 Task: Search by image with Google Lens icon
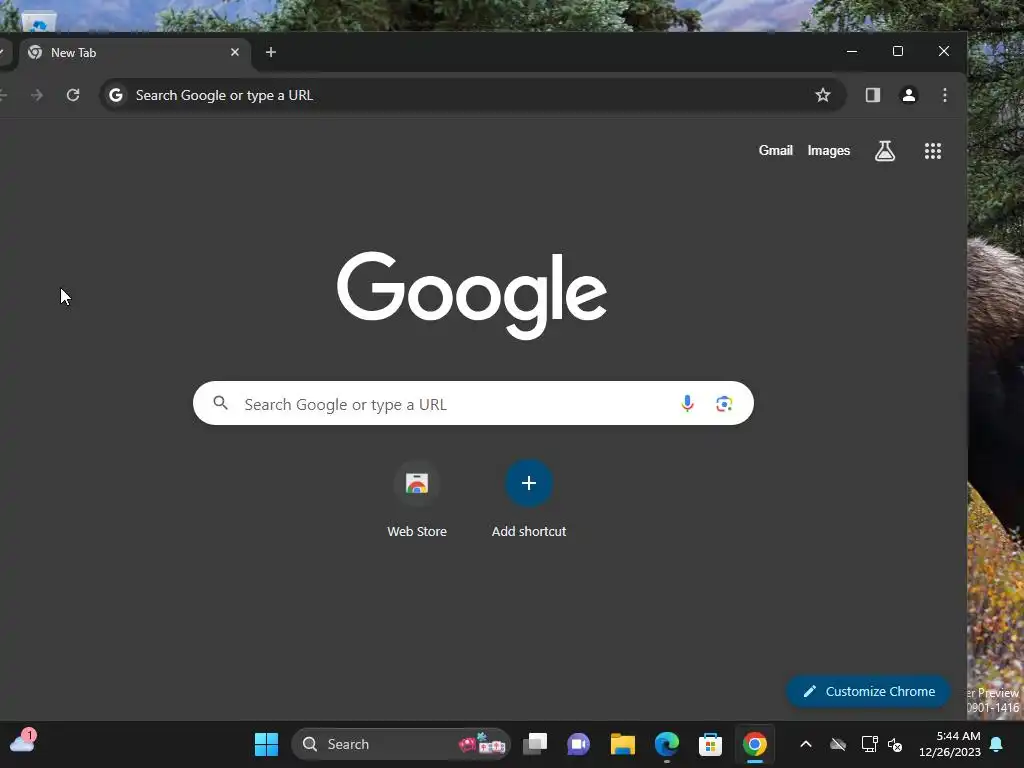(x=724, y=404)
